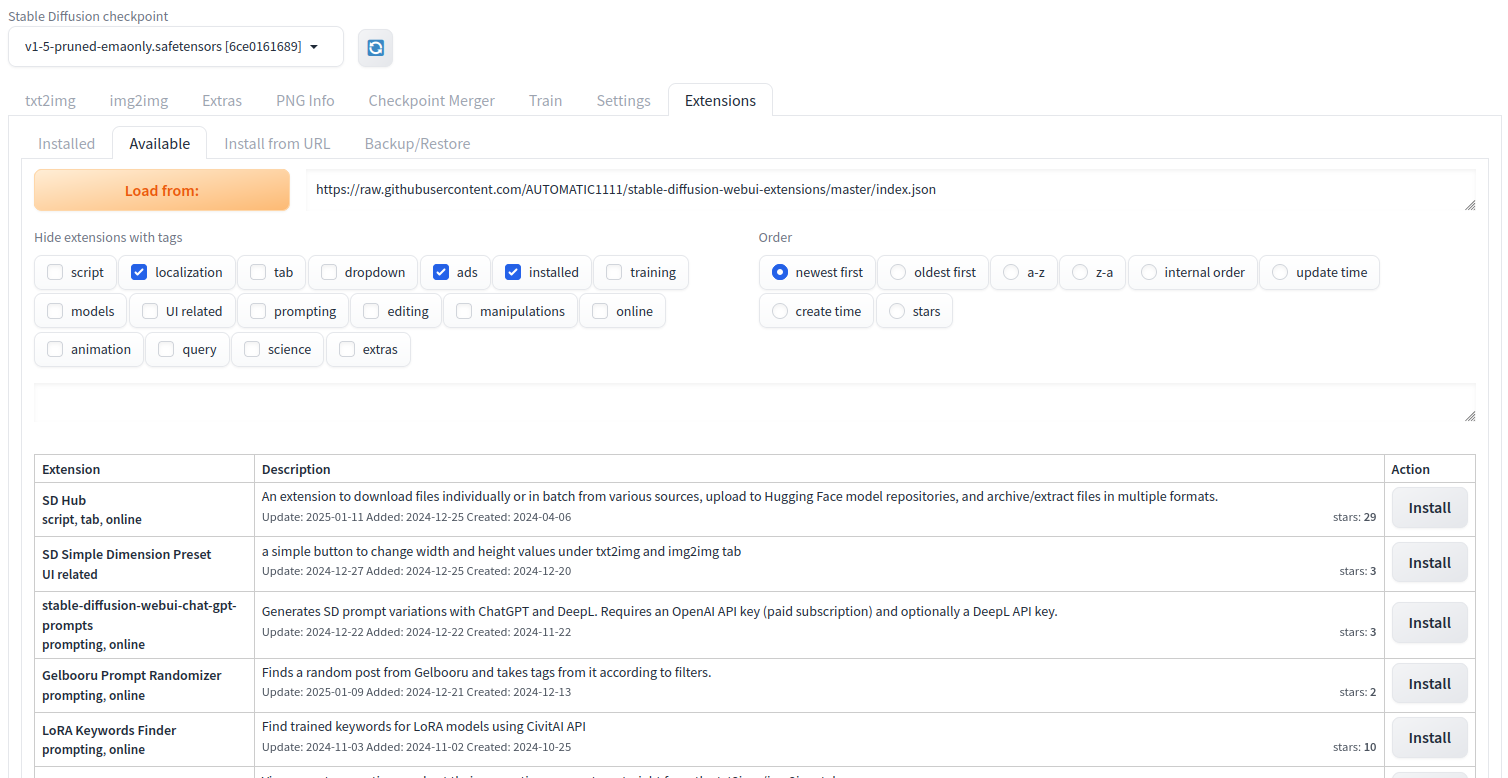Install the LoRA Keywords Finder extension
The width and height of the screenshot is (1508, 778).
(1429, 738)
